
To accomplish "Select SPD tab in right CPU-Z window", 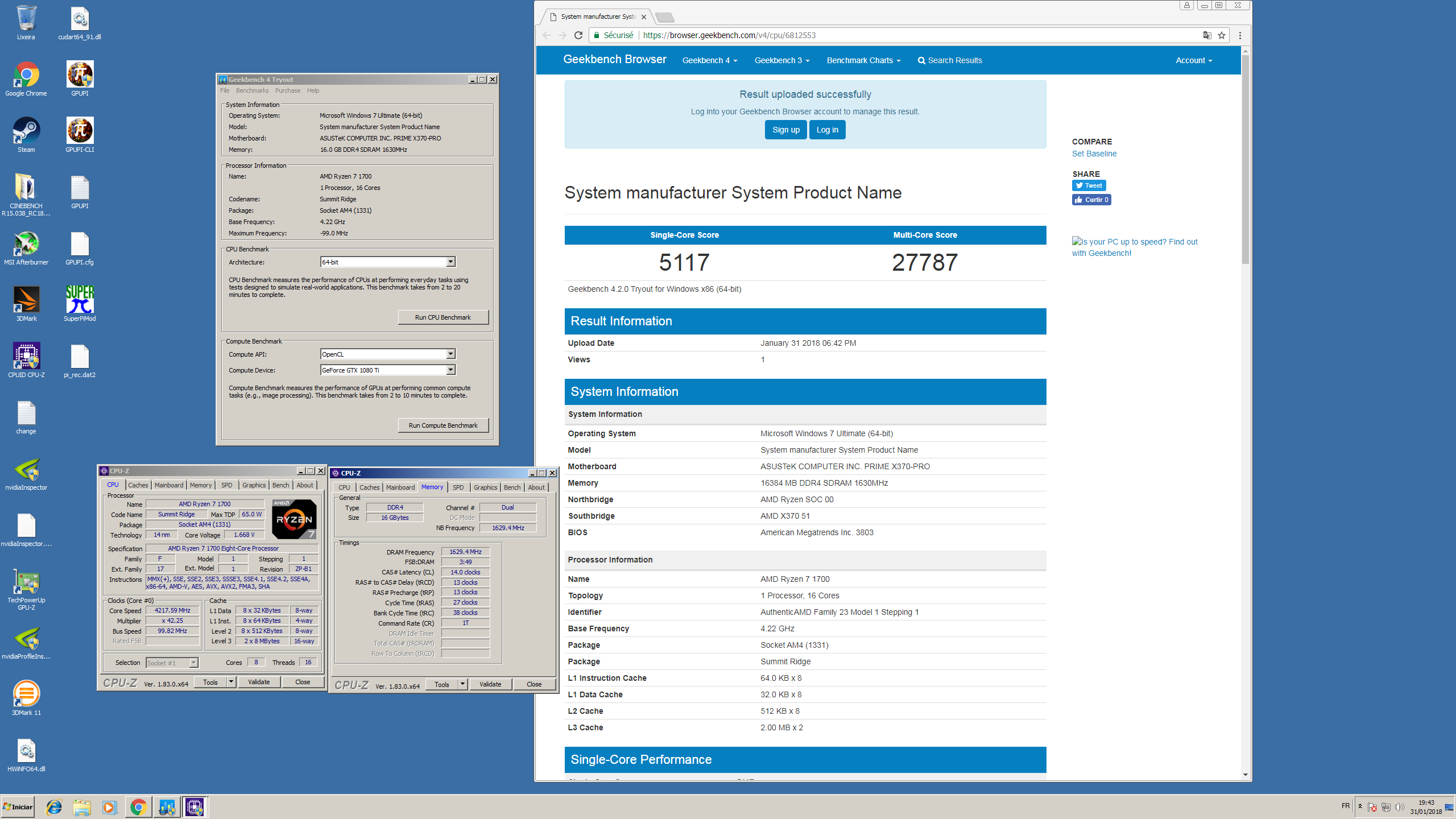I will (x=458, y=487).
